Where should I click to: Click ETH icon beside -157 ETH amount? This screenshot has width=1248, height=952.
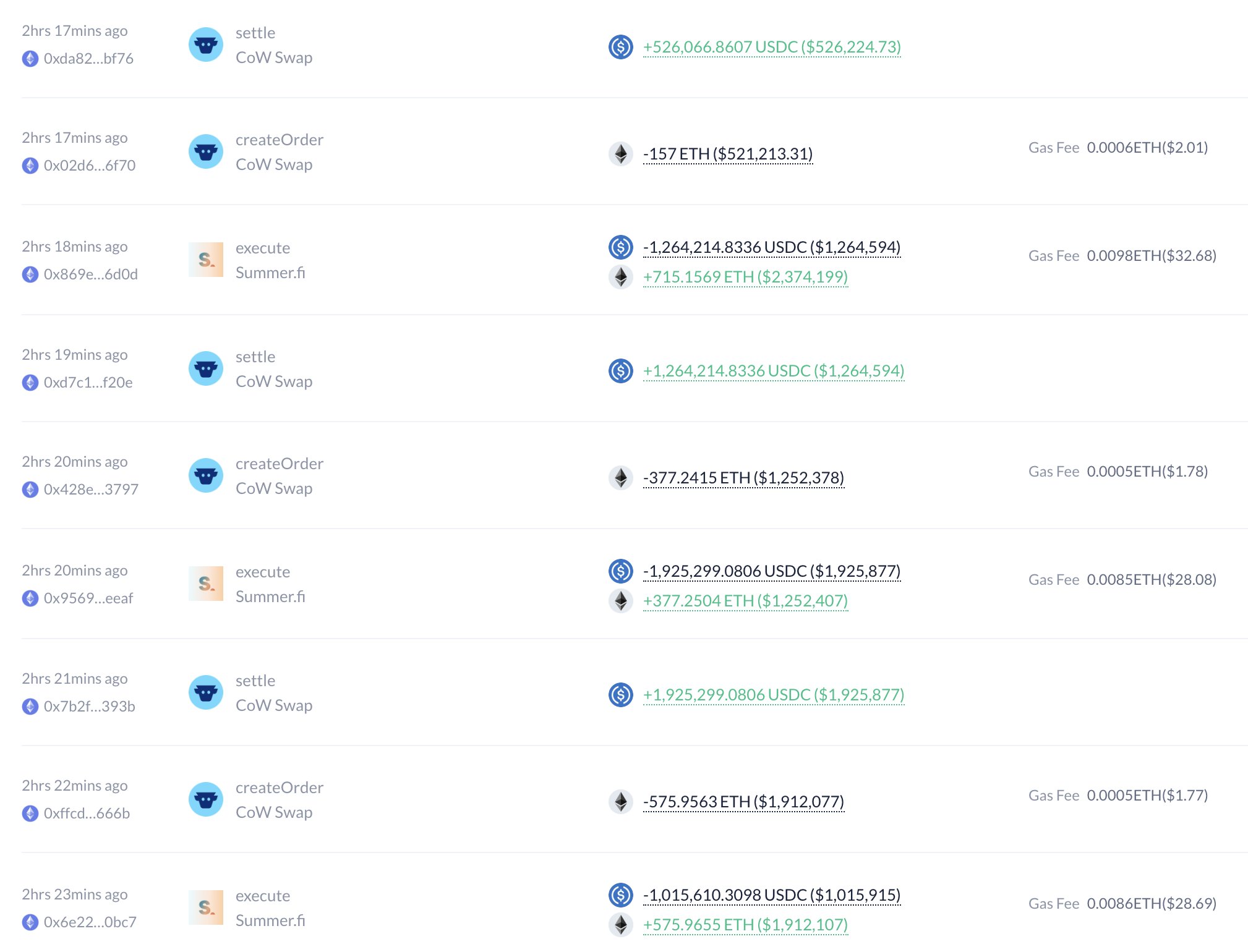coord(620,154)
